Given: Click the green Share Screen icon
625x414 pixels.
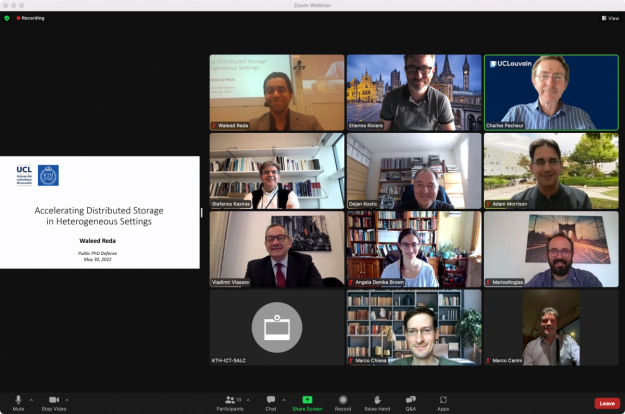Looking at the screenshot, I should (307, 400).
